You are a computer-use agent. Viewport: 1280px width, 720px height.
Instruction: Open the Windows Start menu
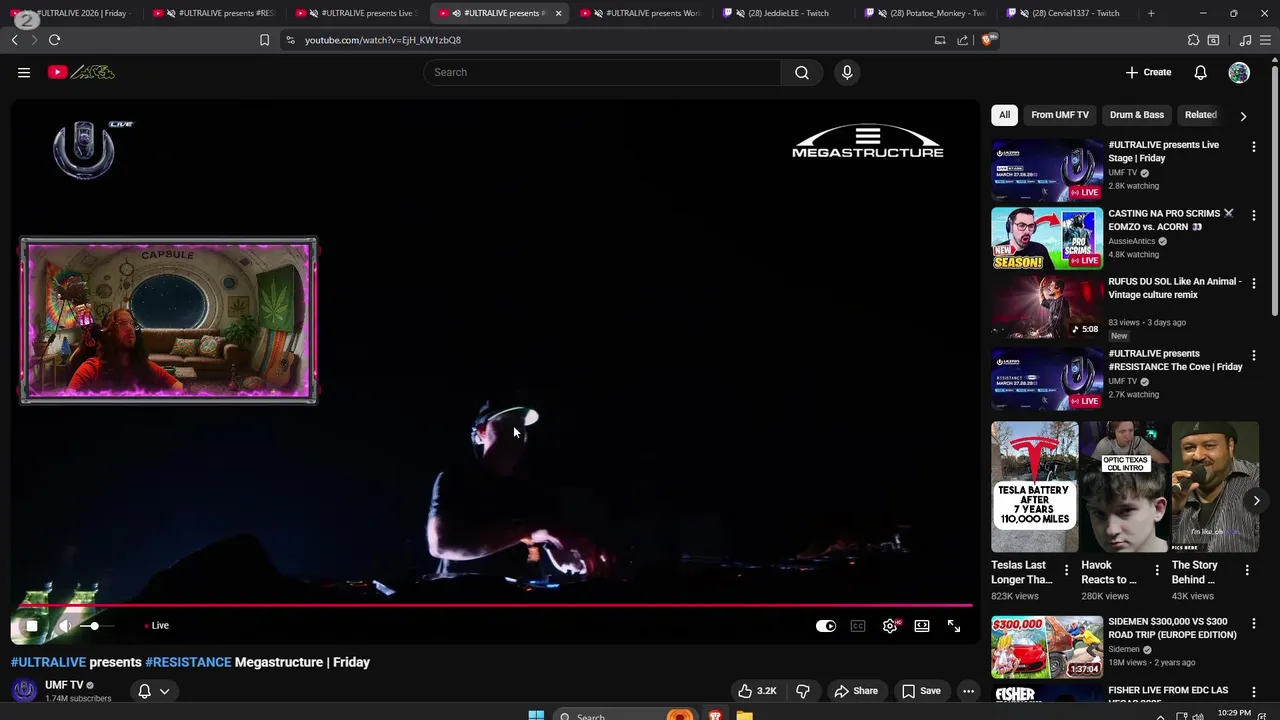[x=536, y=715]
